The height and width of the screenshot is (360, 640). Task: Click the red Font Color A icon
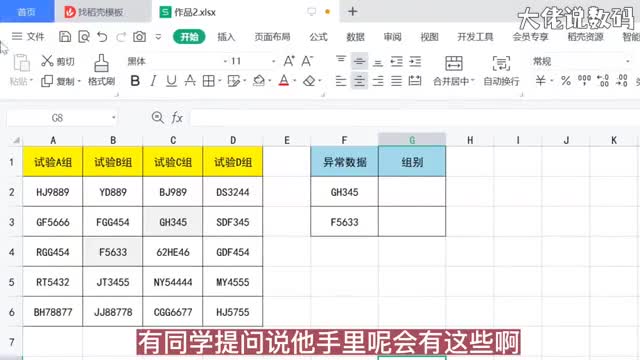coord(284,80)
